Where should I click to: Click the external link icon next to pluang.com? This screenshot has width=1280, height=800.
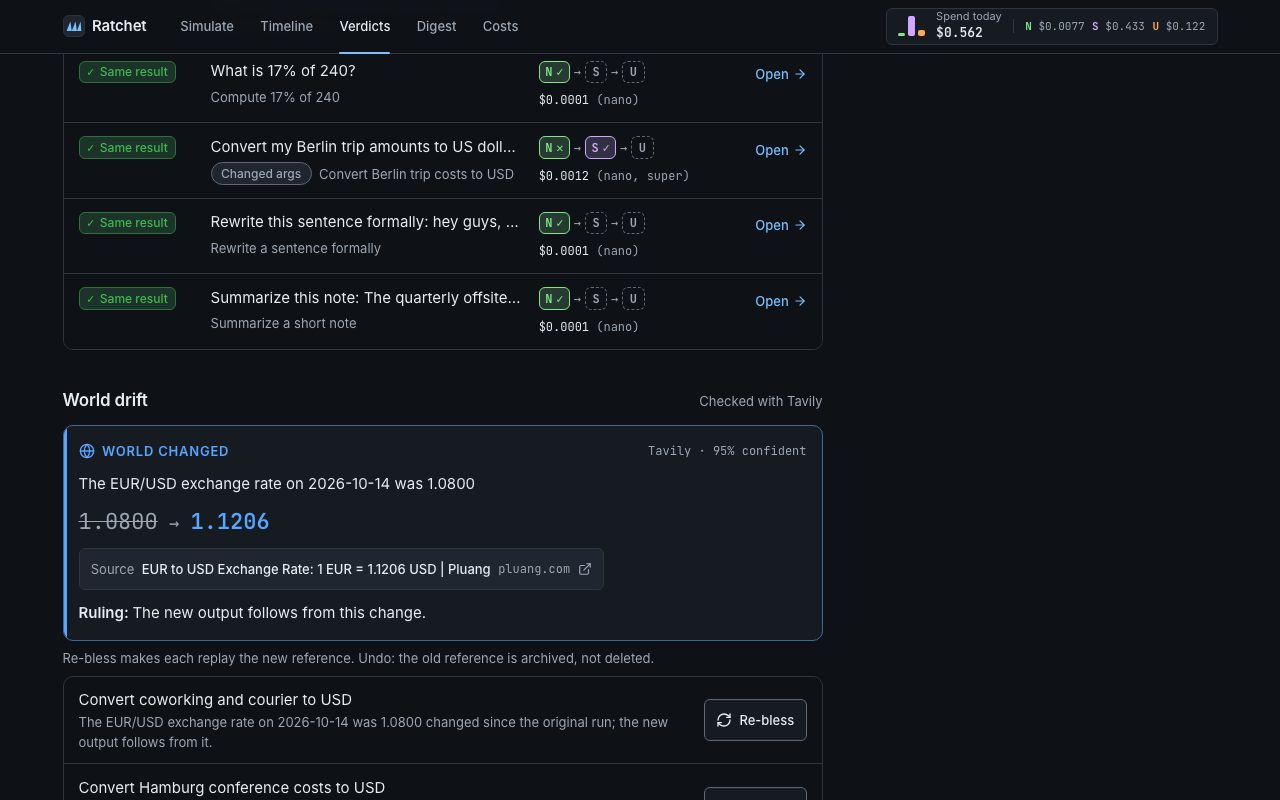[585, 569]
